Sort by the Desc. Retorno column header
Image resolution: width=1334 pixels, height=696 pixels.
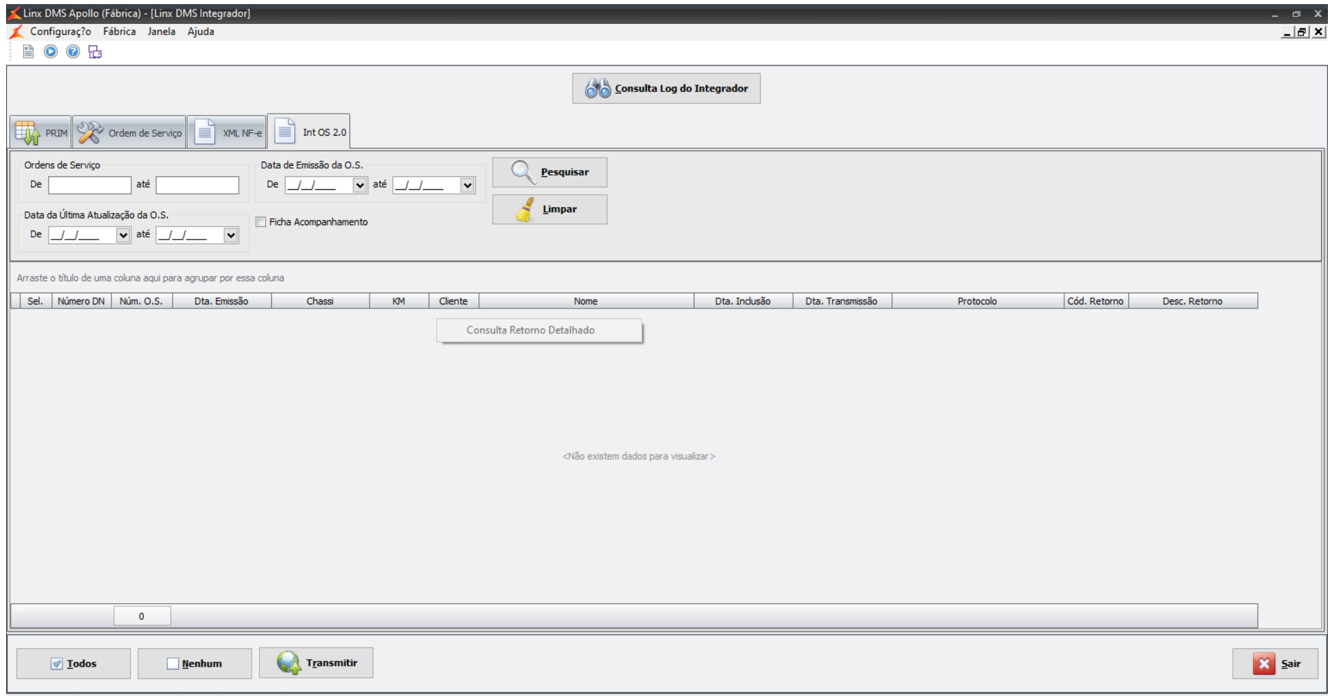1193,301
